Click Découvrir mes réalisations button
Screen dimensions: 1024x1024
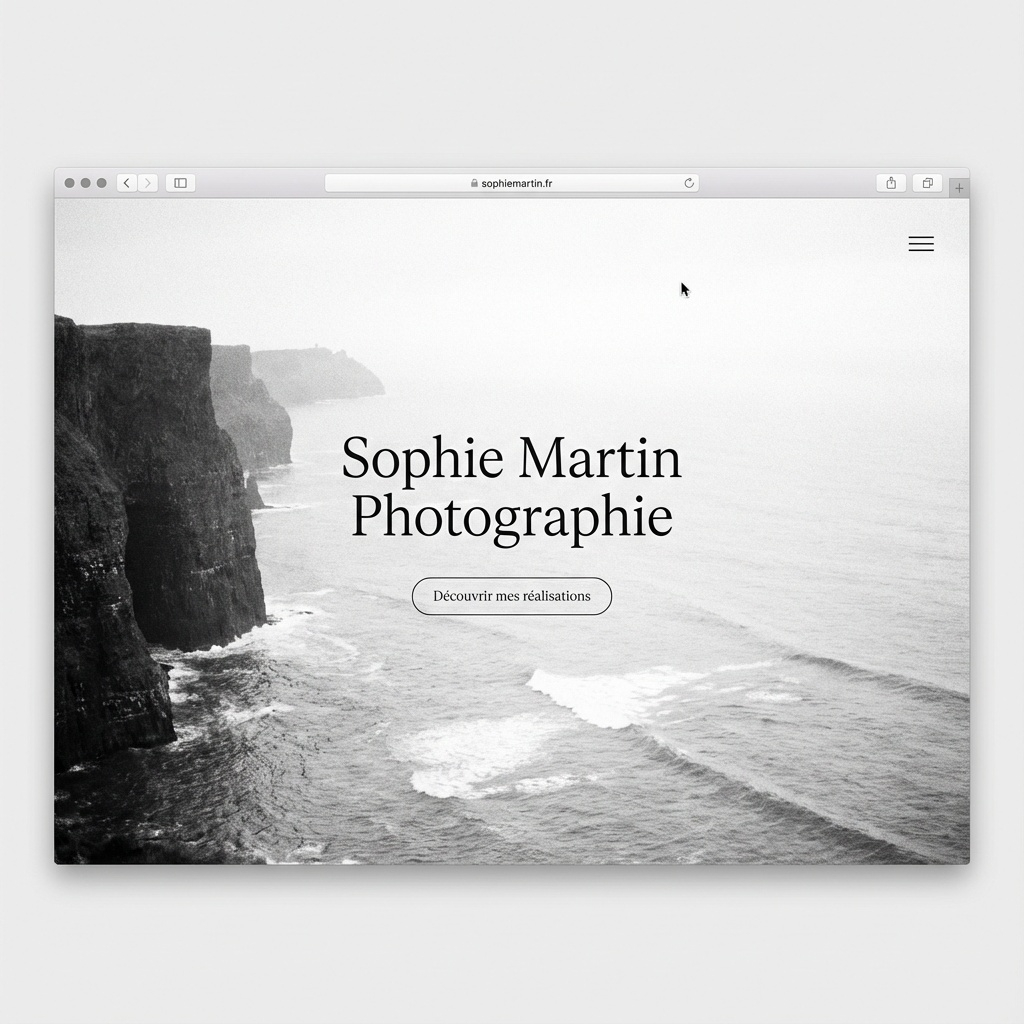point(512,596)
